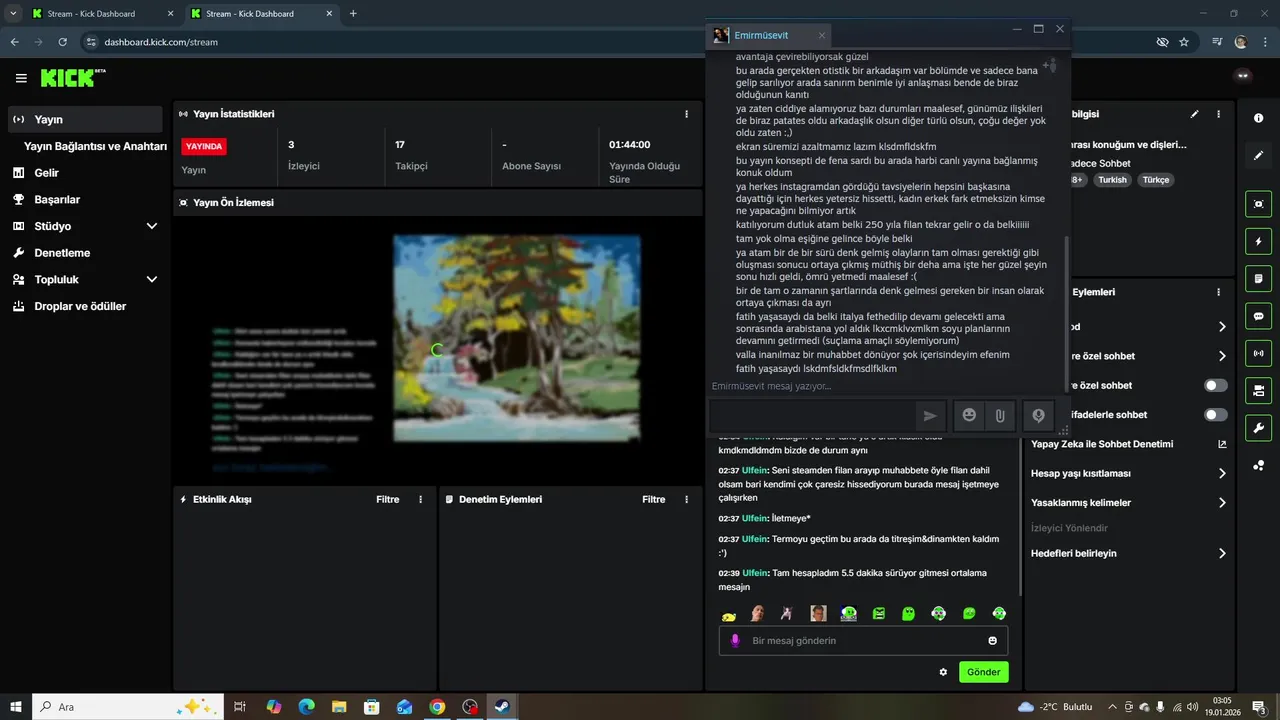Viewport: 1280px width, 720px height.
Task: Open Yayın İstatistikleri three-dot menu
Action: [686, 114]
